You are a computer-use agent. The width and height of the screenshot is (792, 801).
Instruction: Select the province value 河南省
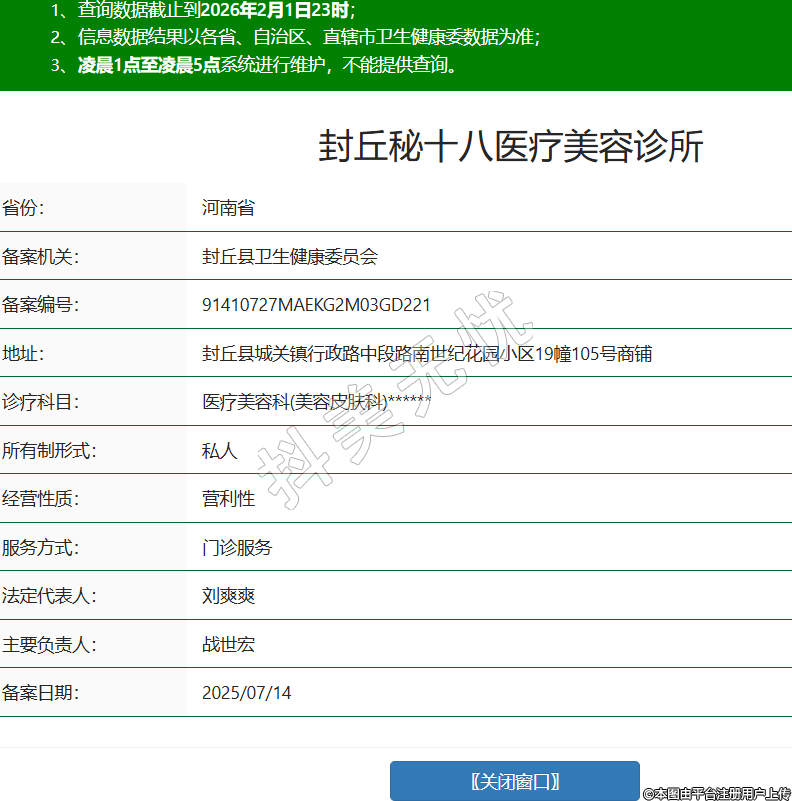[228, 208]
